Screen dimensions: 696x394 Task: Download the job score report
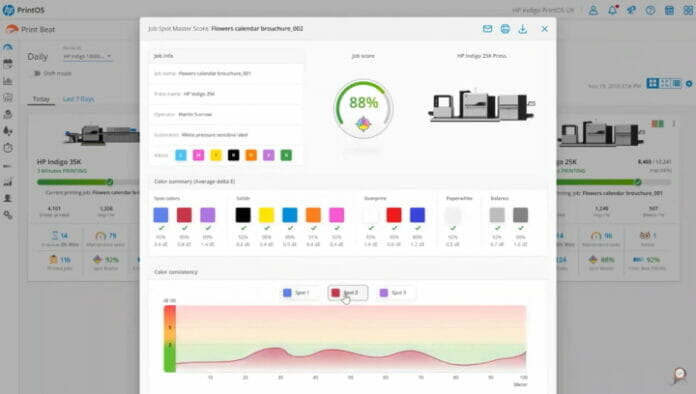click(523, 29)
